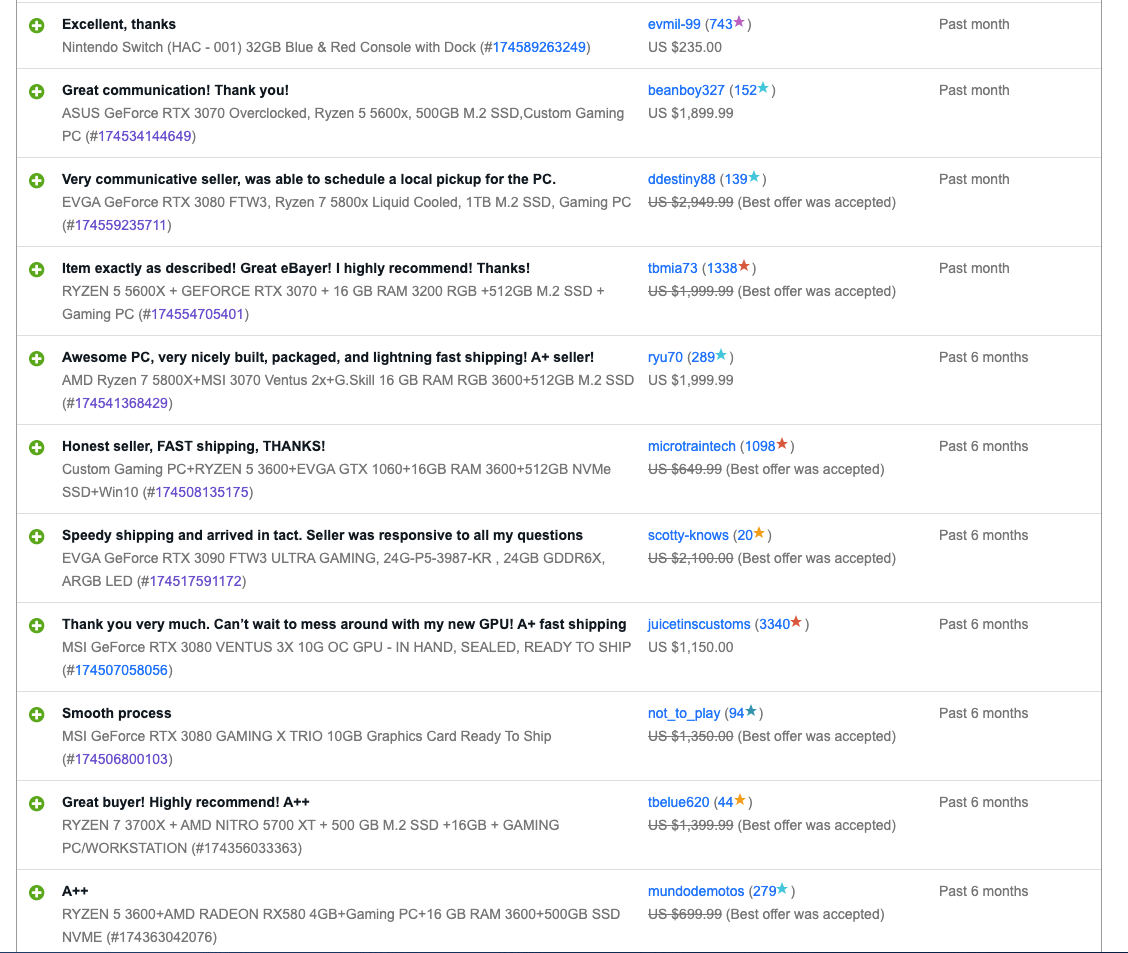
Task: Open ryu70's feedback score 289
Action: point(701,357)
